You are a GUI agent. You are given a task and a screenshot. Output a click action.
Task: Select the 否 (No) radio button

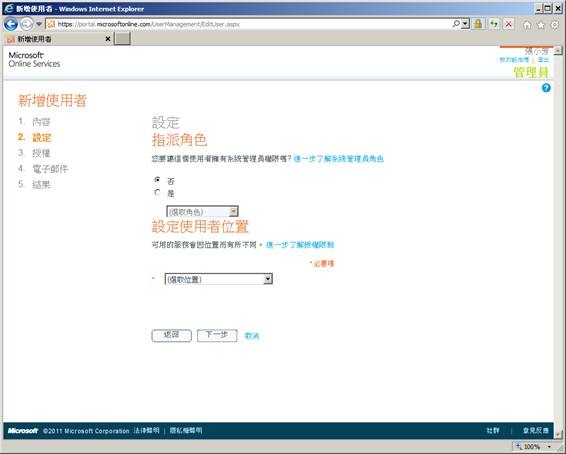(157, 179)
